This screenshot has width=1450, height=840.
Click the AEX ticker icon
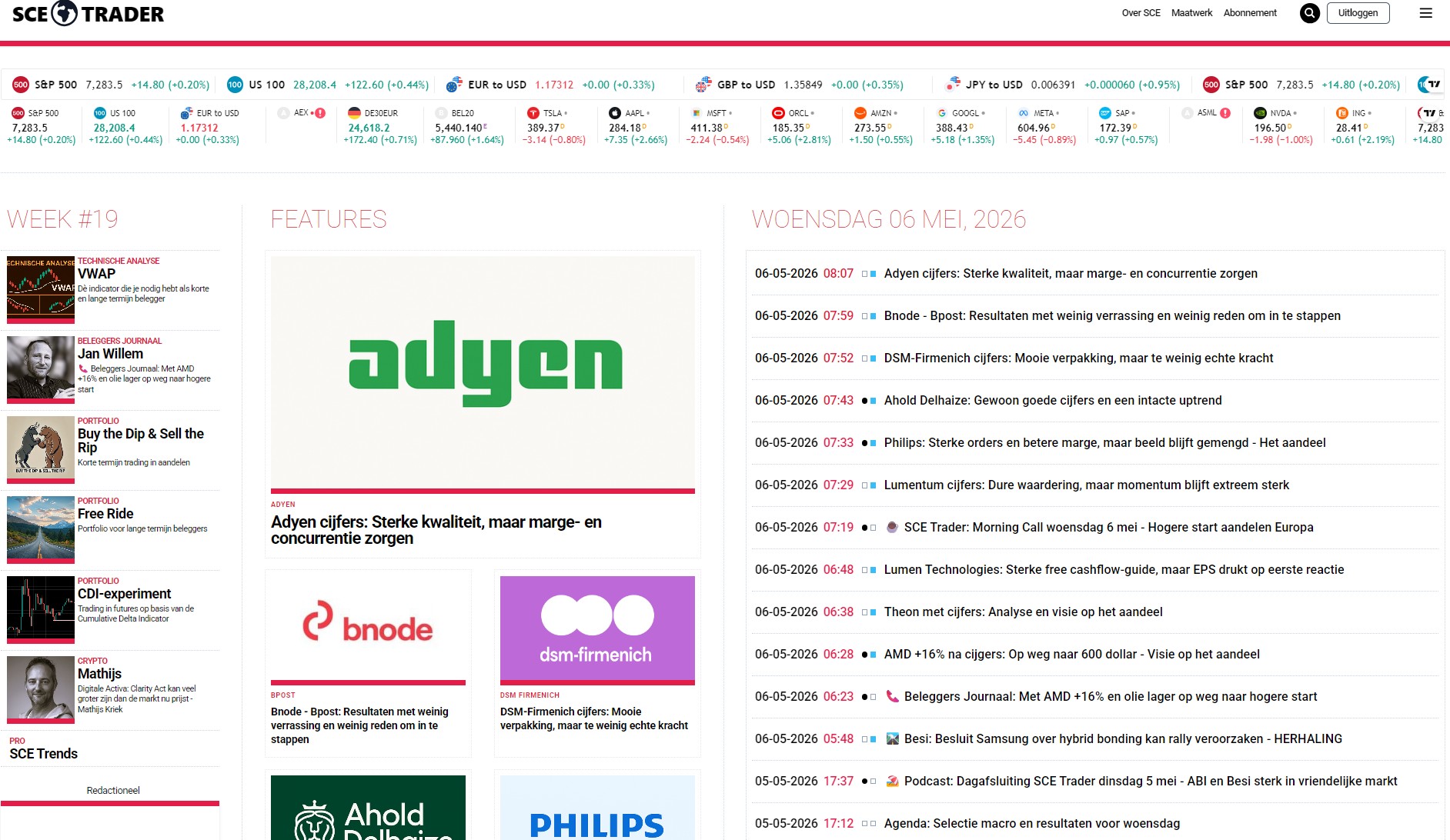click(x=283, y=113)
